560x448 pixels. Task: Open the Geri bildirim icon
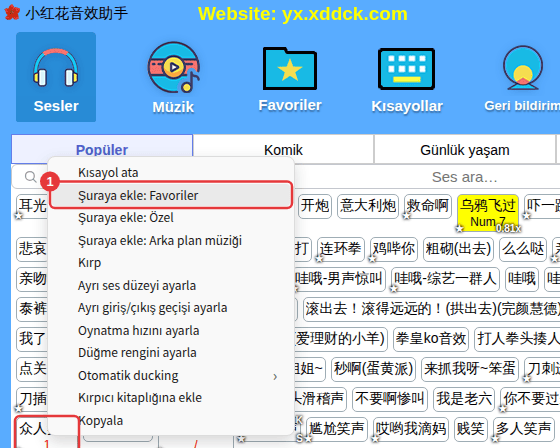pos(522,79)
